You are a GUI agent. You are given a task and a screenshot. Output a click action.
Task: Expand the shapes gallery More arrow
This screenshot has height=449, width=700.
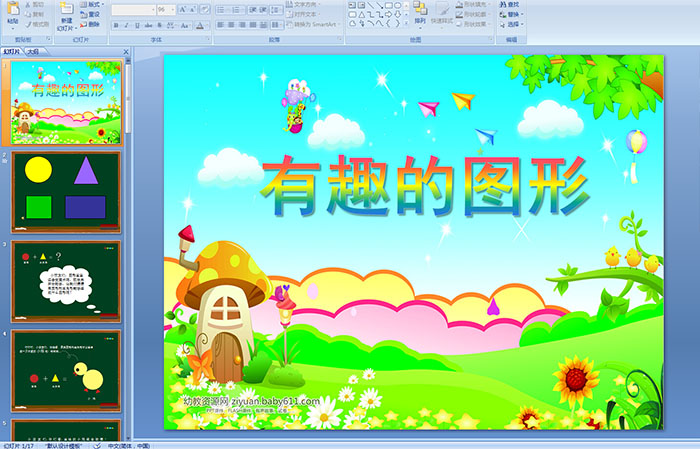point(406,23)
